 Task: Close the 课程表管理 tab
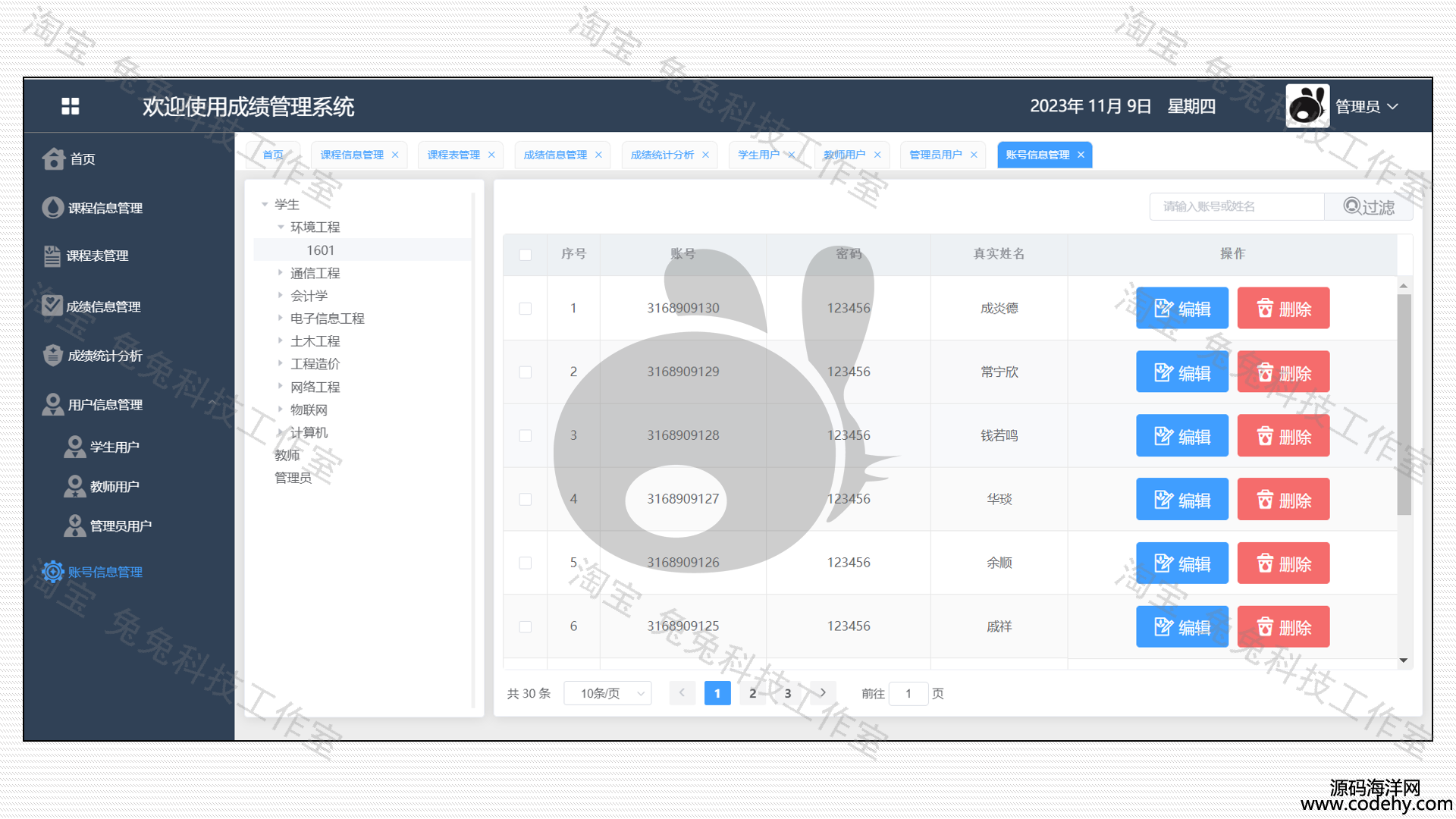[x=491, y=155]
